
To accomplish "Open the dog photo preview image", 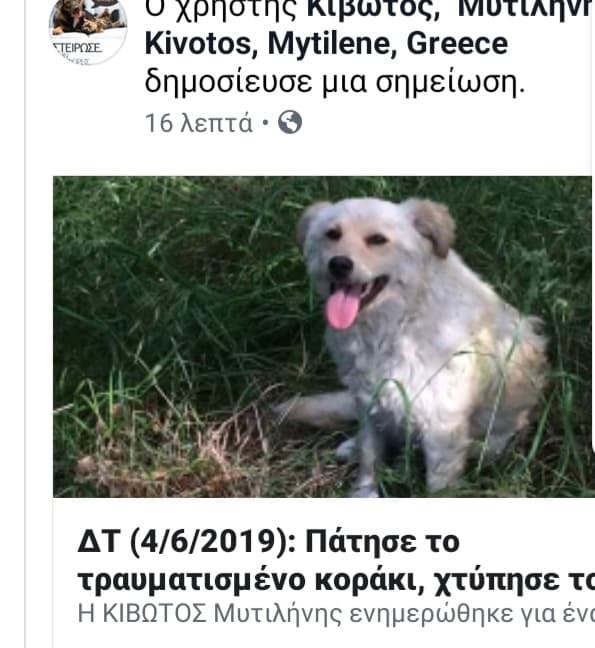I will pyautogui.click(x=322, y=336).
